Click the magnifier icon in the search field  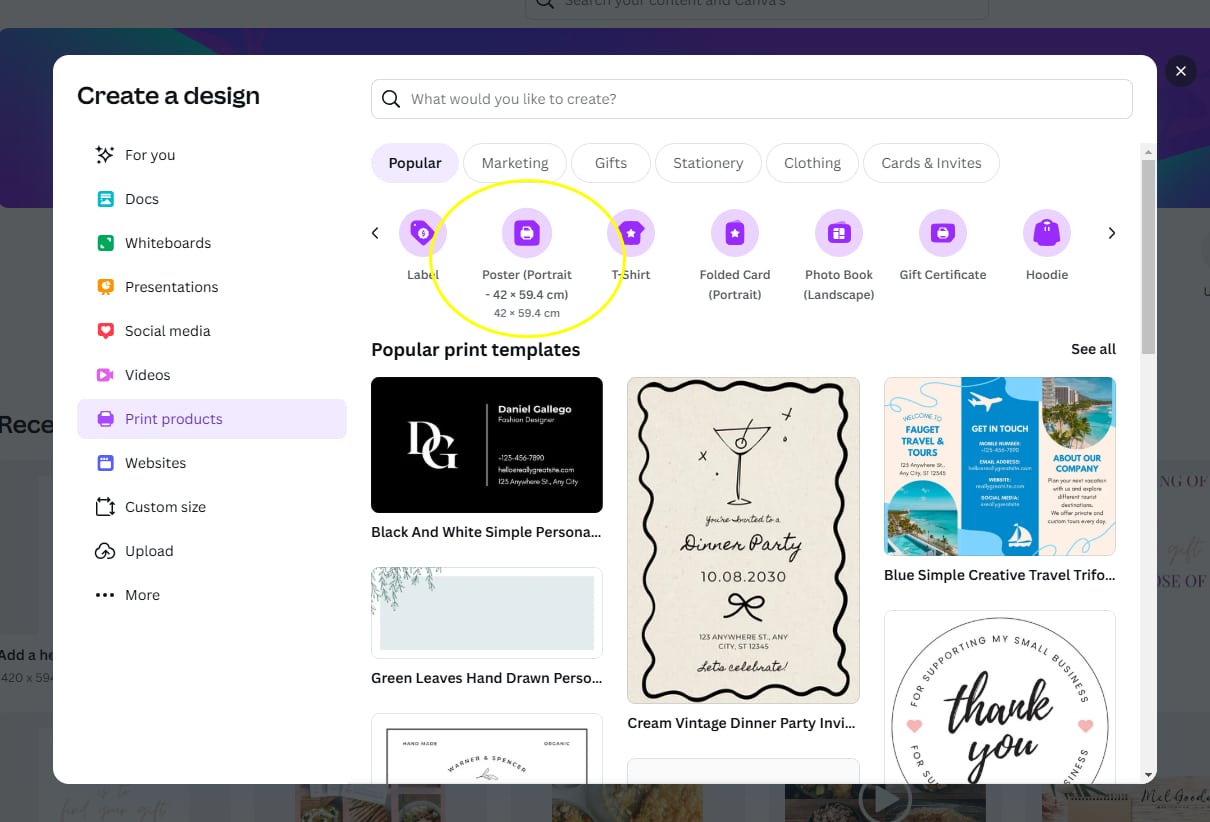pos(391,99)
